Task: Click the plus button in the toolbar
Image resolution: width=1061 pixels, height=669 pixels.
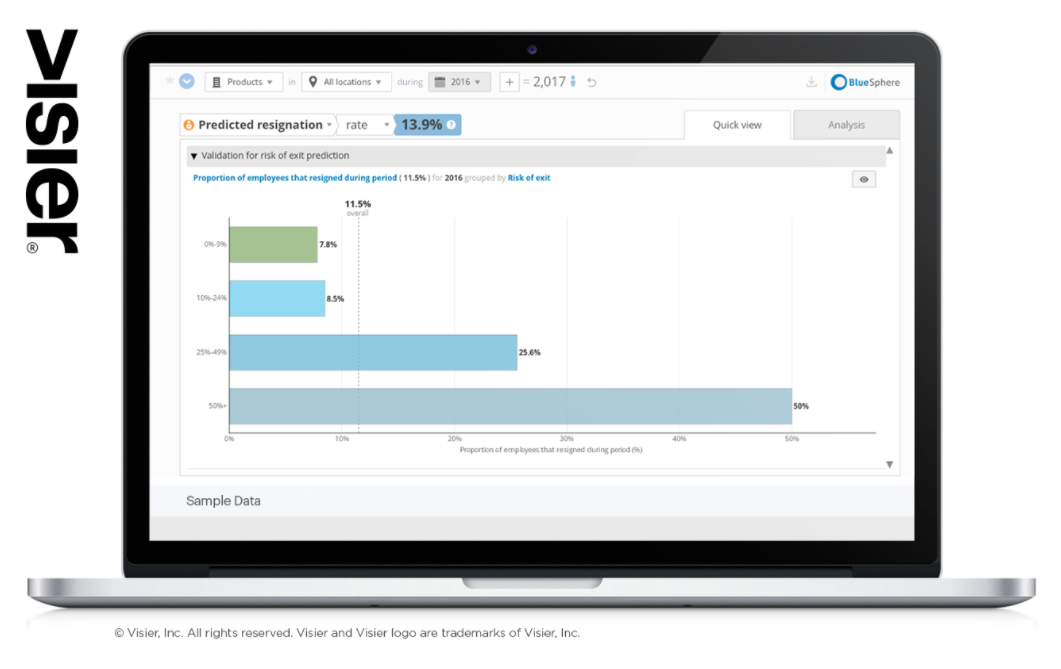Action: [x=508, y=81]
